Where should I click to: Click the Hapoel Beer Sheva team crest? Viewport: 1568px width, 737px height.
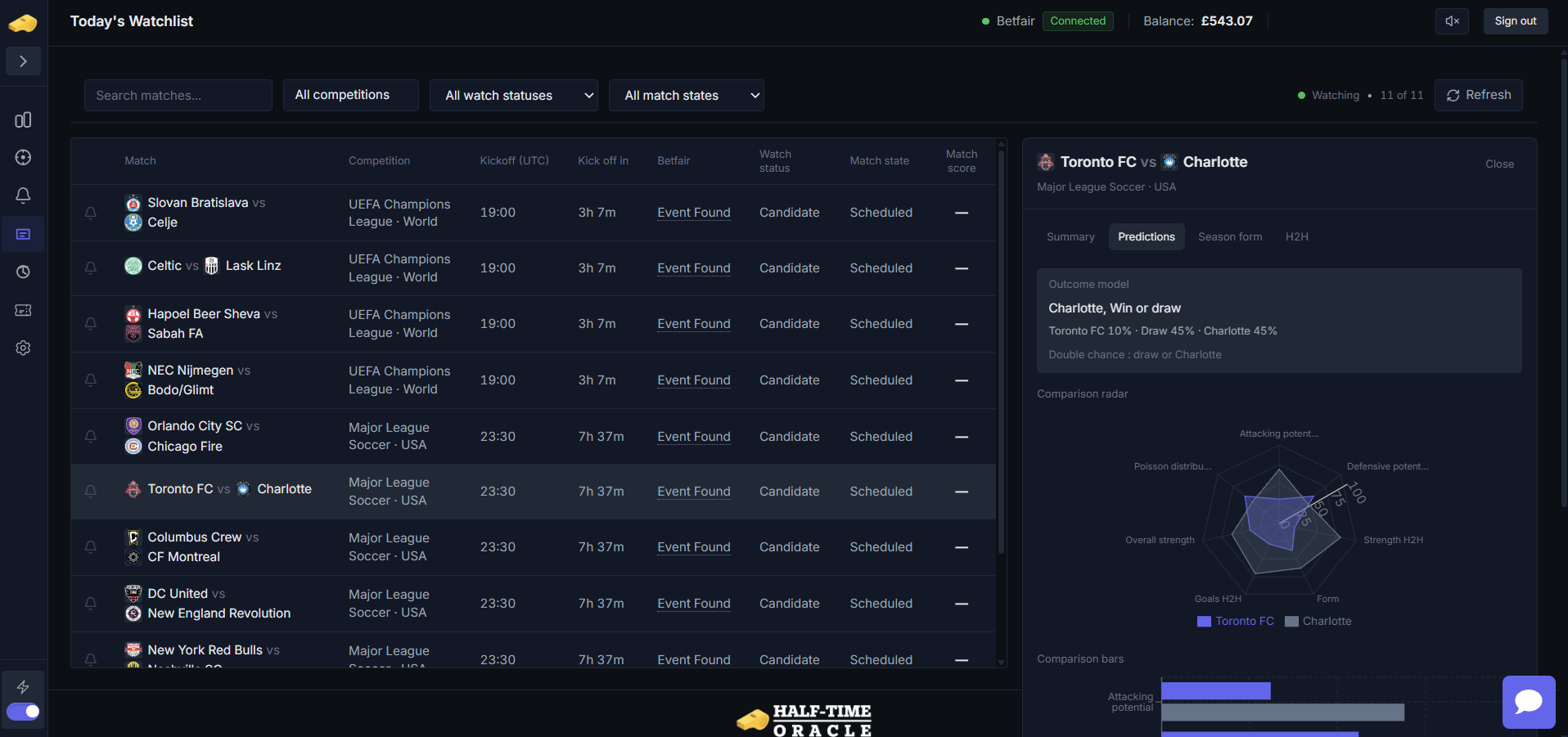click(133, 314)
